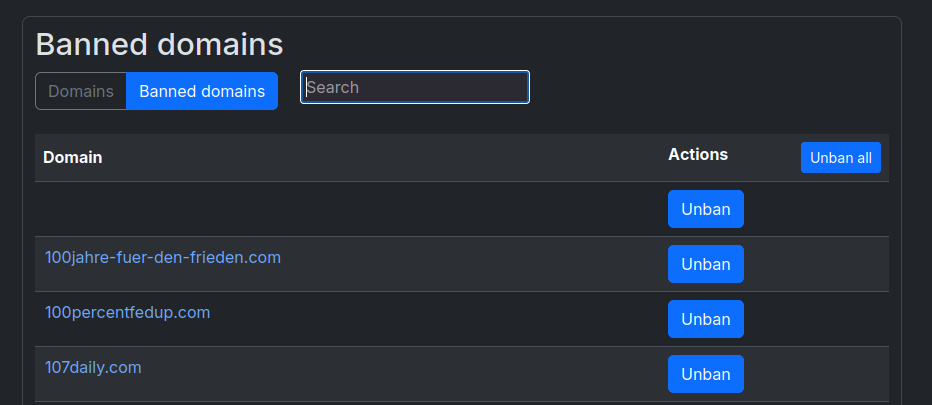Viewport: 932px width, 405px height.
Task: Select the active Banned domains tab
Action: [x=202, y=91]
